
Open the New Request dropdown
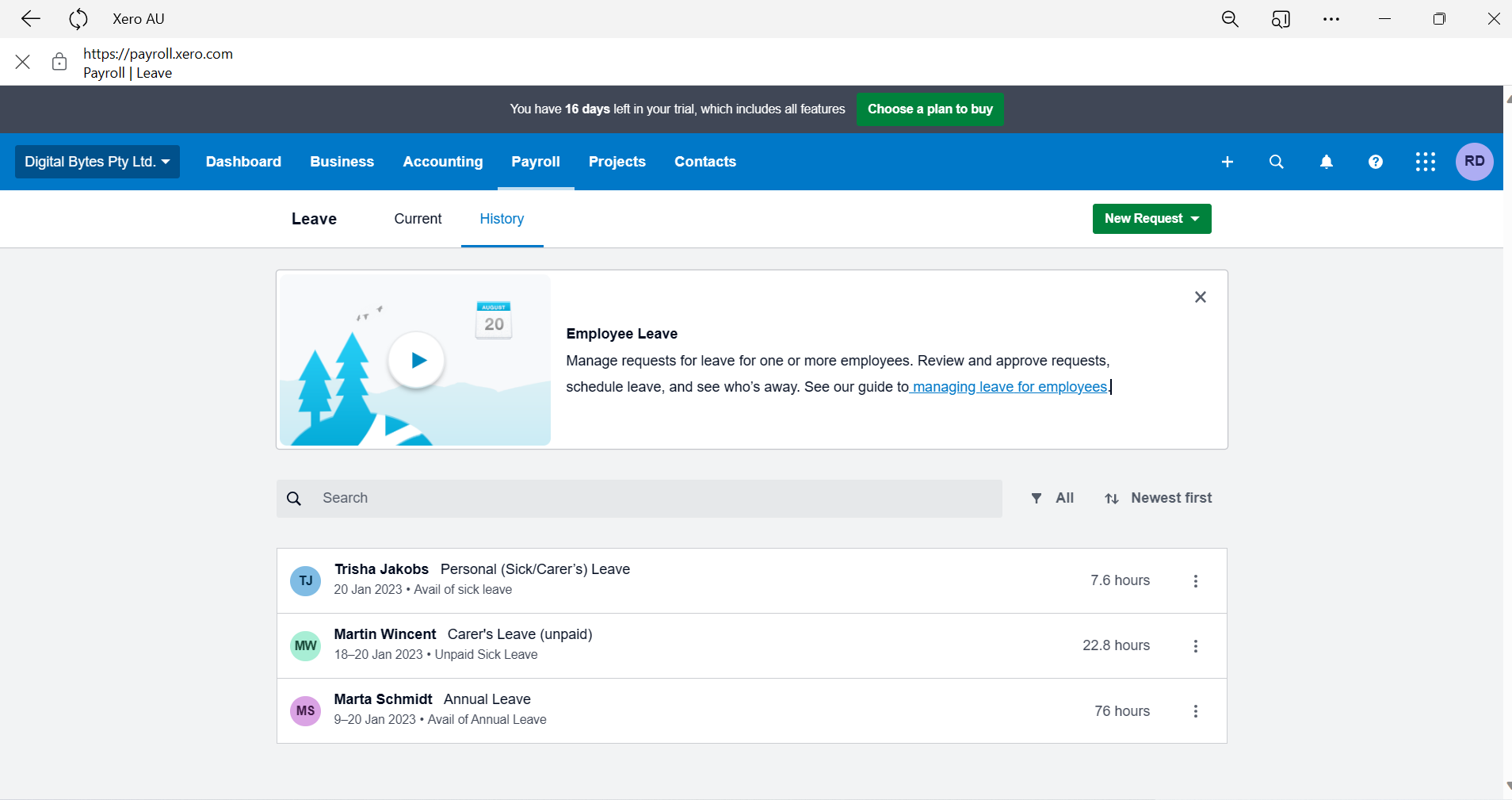pos(1152,219)
